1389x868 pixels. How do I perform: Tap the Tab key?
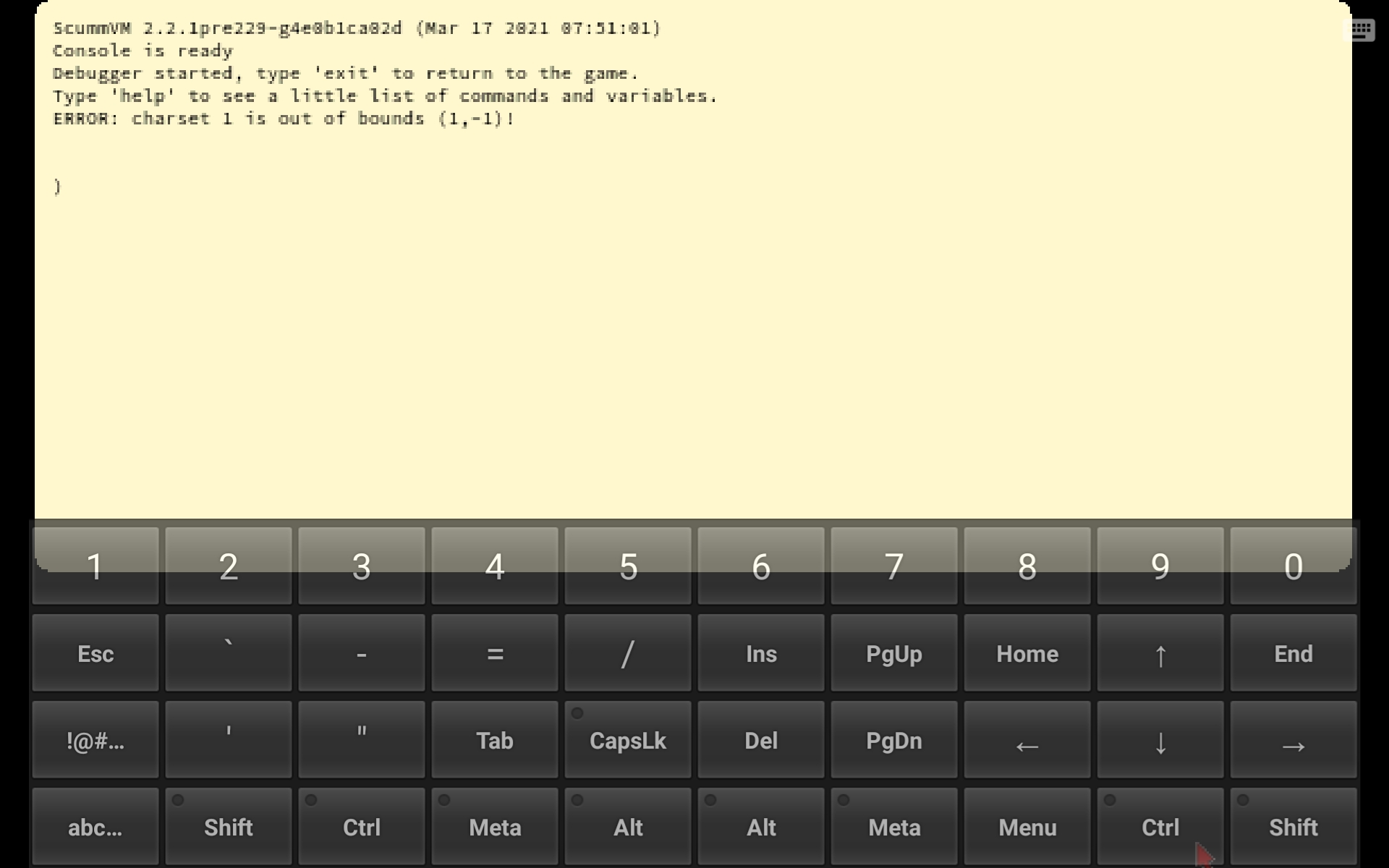[x=495, y=739]
